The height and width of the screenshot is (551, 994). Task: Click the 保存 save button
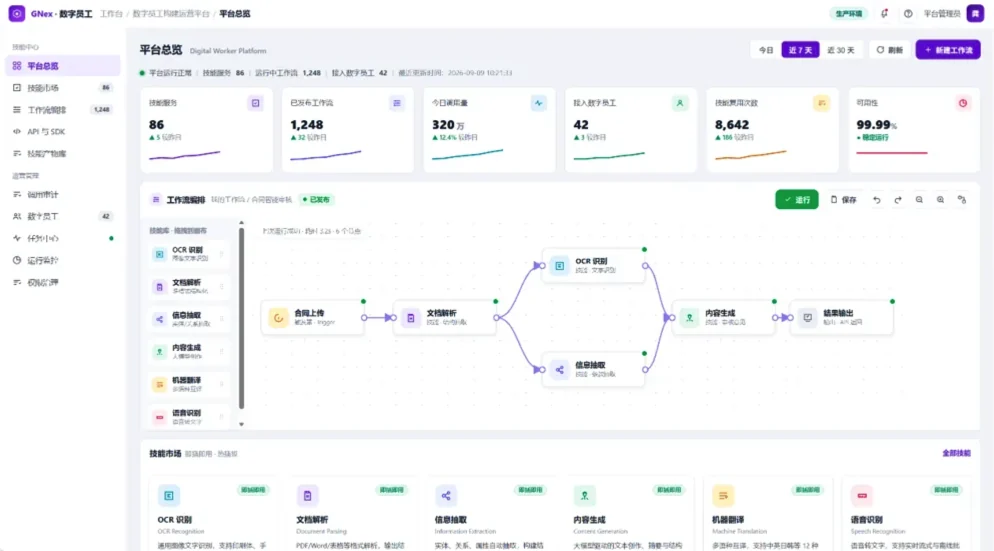(843, 200)
